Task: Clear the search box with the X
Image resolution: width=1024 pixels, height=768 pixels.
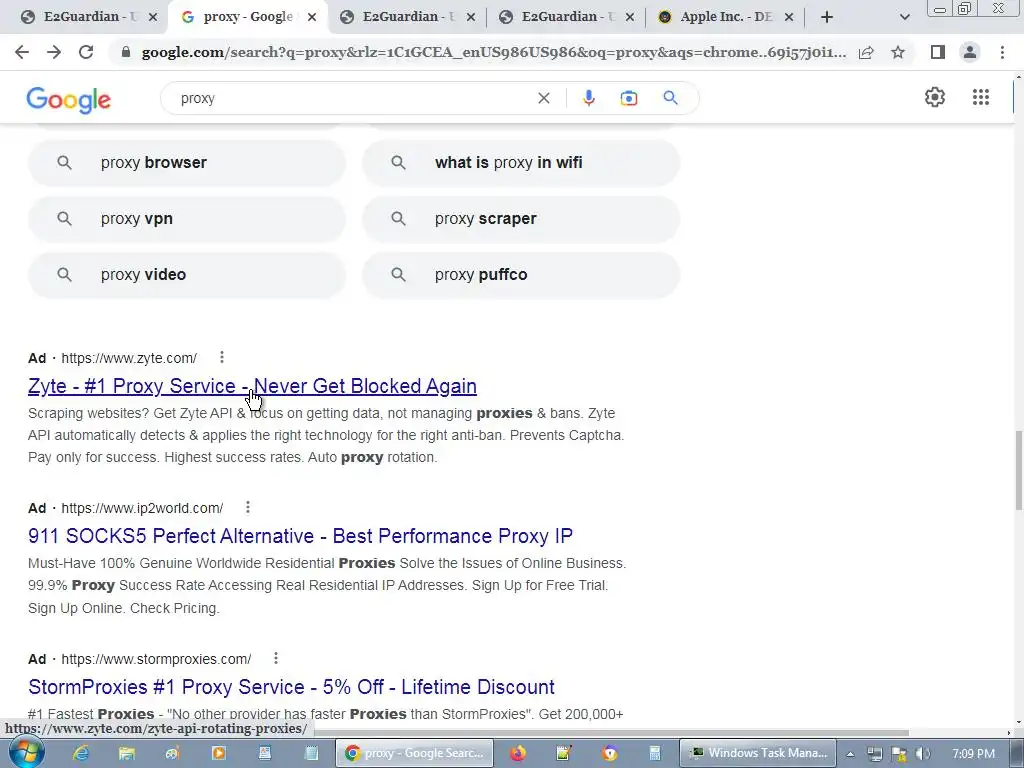Action: pos(543,98)
